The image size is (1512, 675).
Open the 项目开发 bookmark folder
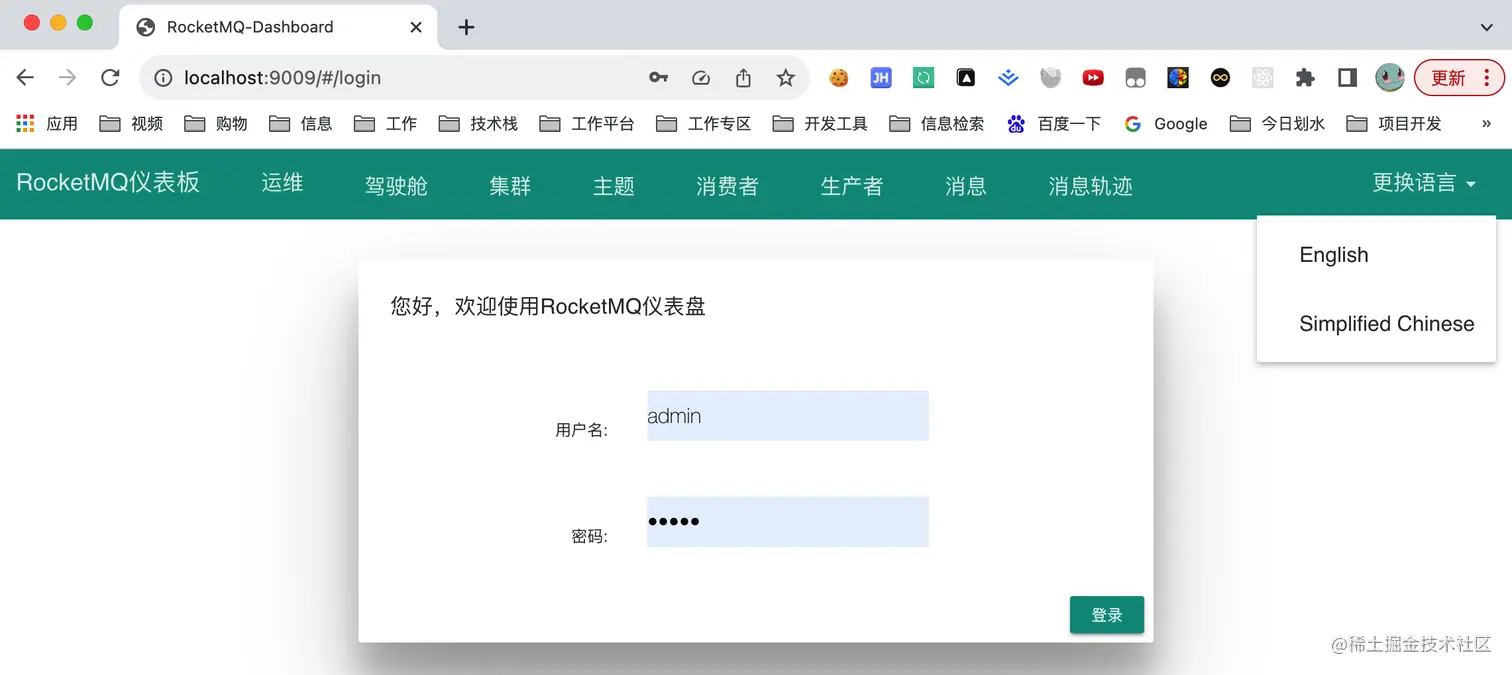[1395, 124]
